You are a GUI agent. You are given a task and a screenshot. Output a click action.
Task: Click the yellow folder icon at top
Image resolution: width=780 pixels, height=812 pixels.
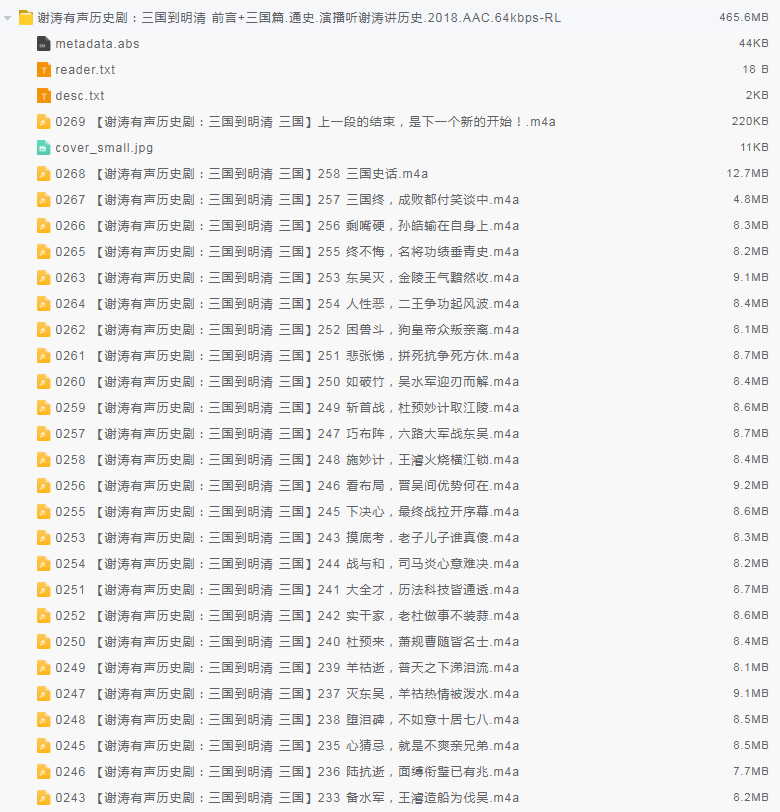[26, 18]
